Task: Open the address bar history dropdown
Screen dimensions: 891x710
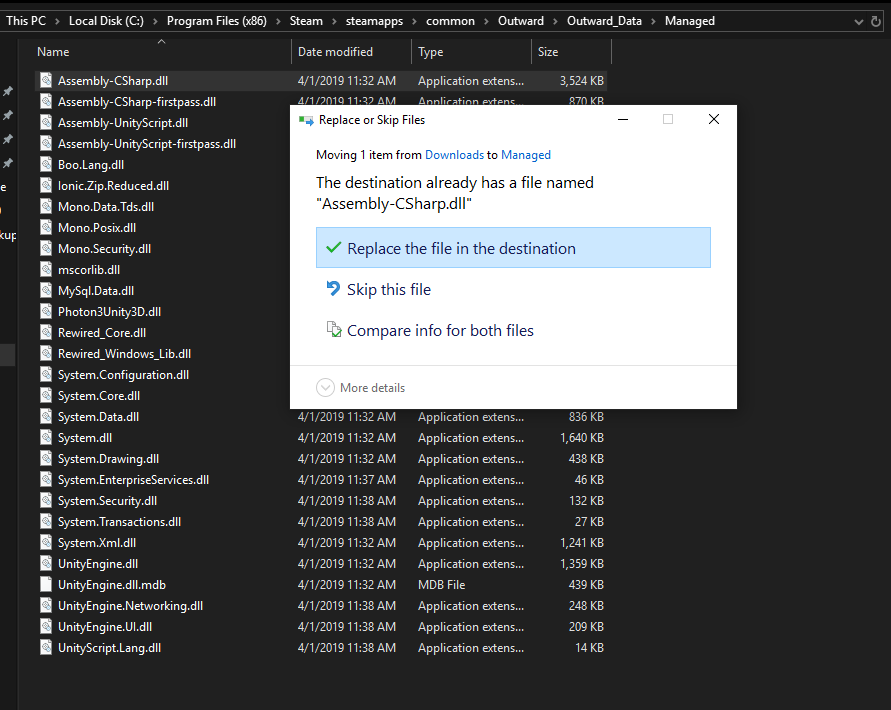Action: pyautogui.click(x=861, y=21)
